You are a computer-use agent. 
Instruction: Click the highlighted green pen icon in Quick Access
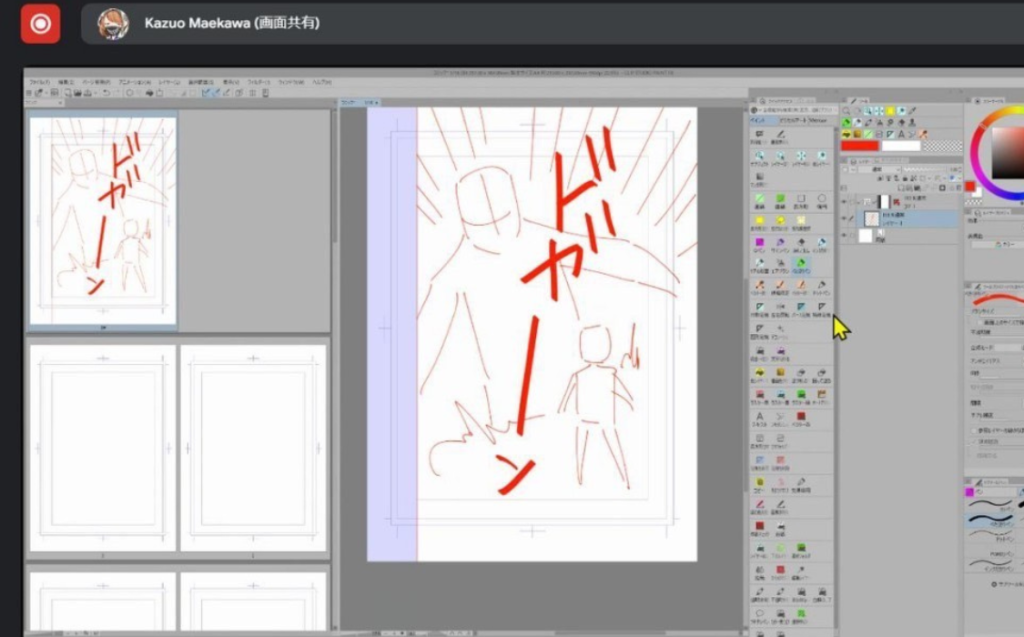pos(801,263)
